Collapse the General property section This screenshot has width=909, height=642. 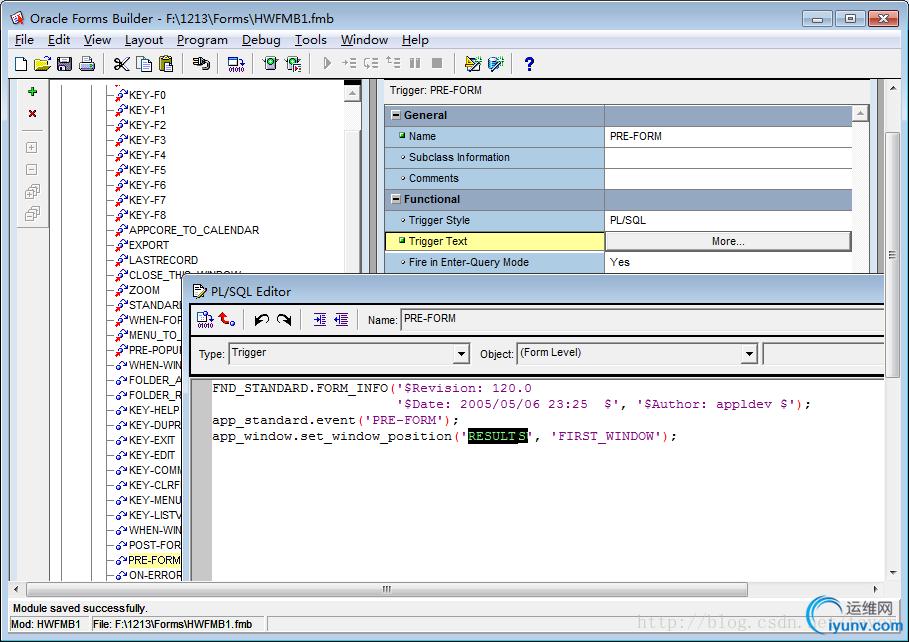(396, 115)
